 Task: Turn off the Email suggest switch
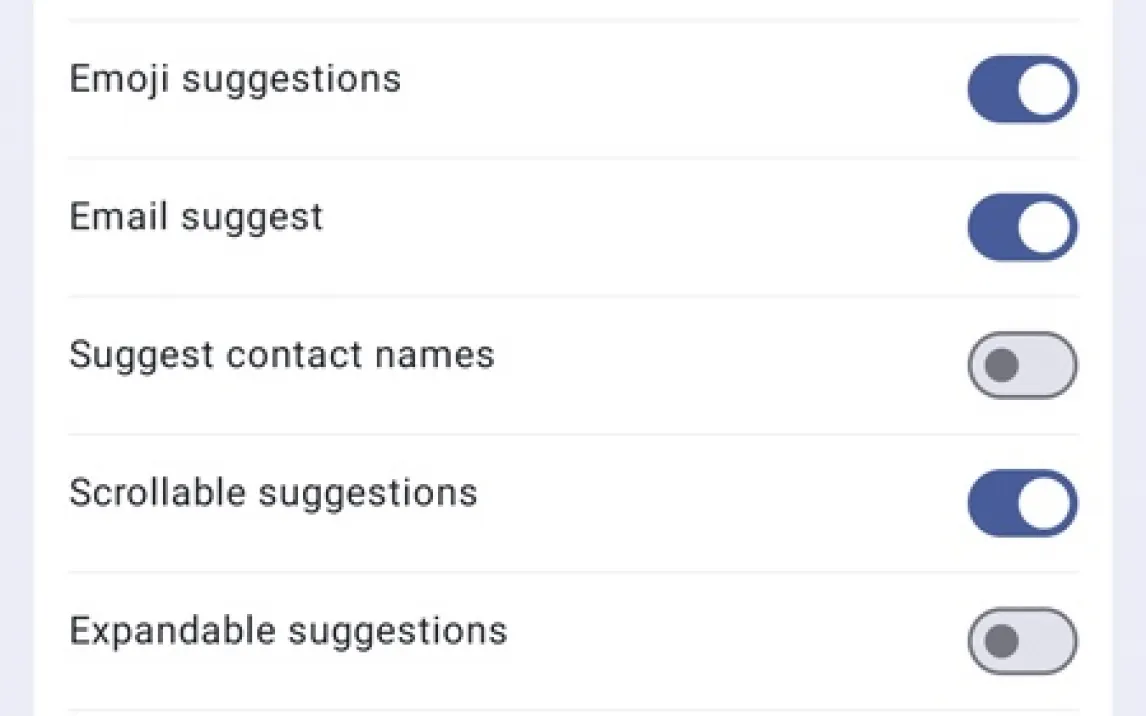tap(1022, 227)
